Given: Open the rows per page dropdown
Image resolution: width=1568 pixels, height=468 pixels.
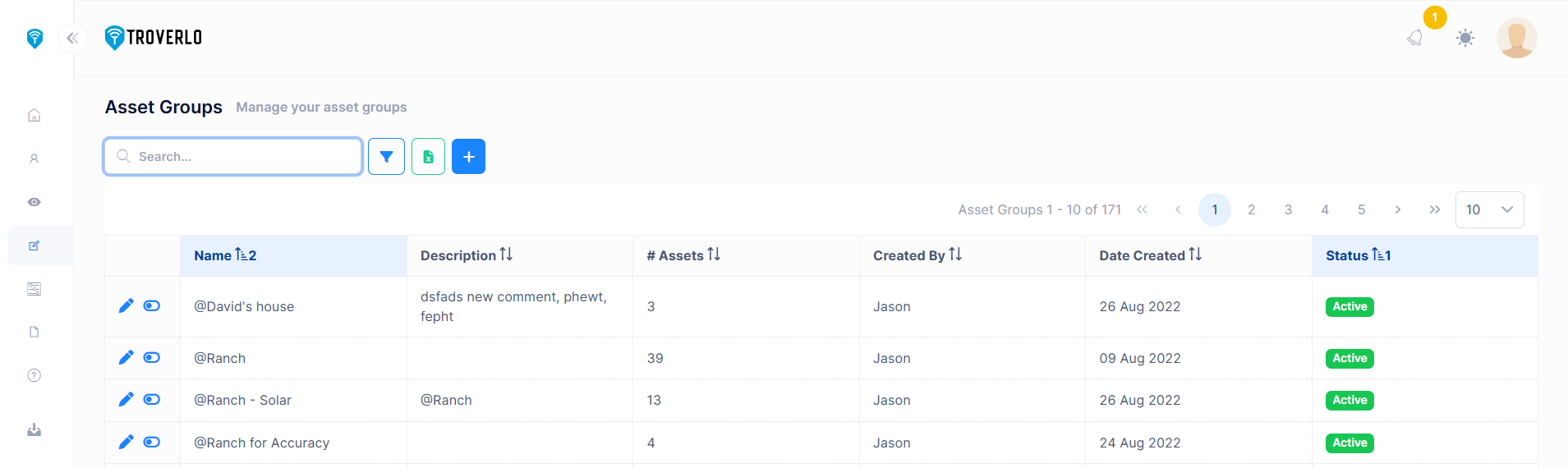Looking at the screenshot, I should [x=1489, y=209].
